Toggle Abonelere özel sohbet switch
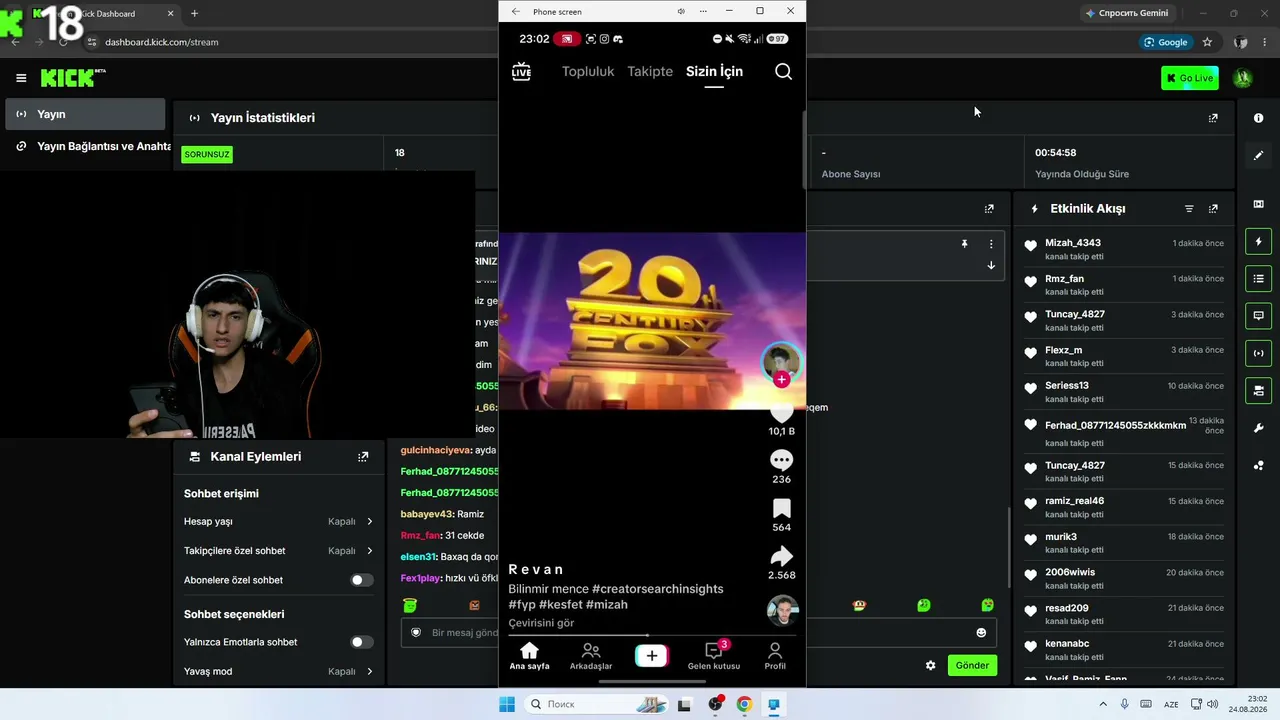This screenshot has width=1280, height=720. (x=362, y=580)
